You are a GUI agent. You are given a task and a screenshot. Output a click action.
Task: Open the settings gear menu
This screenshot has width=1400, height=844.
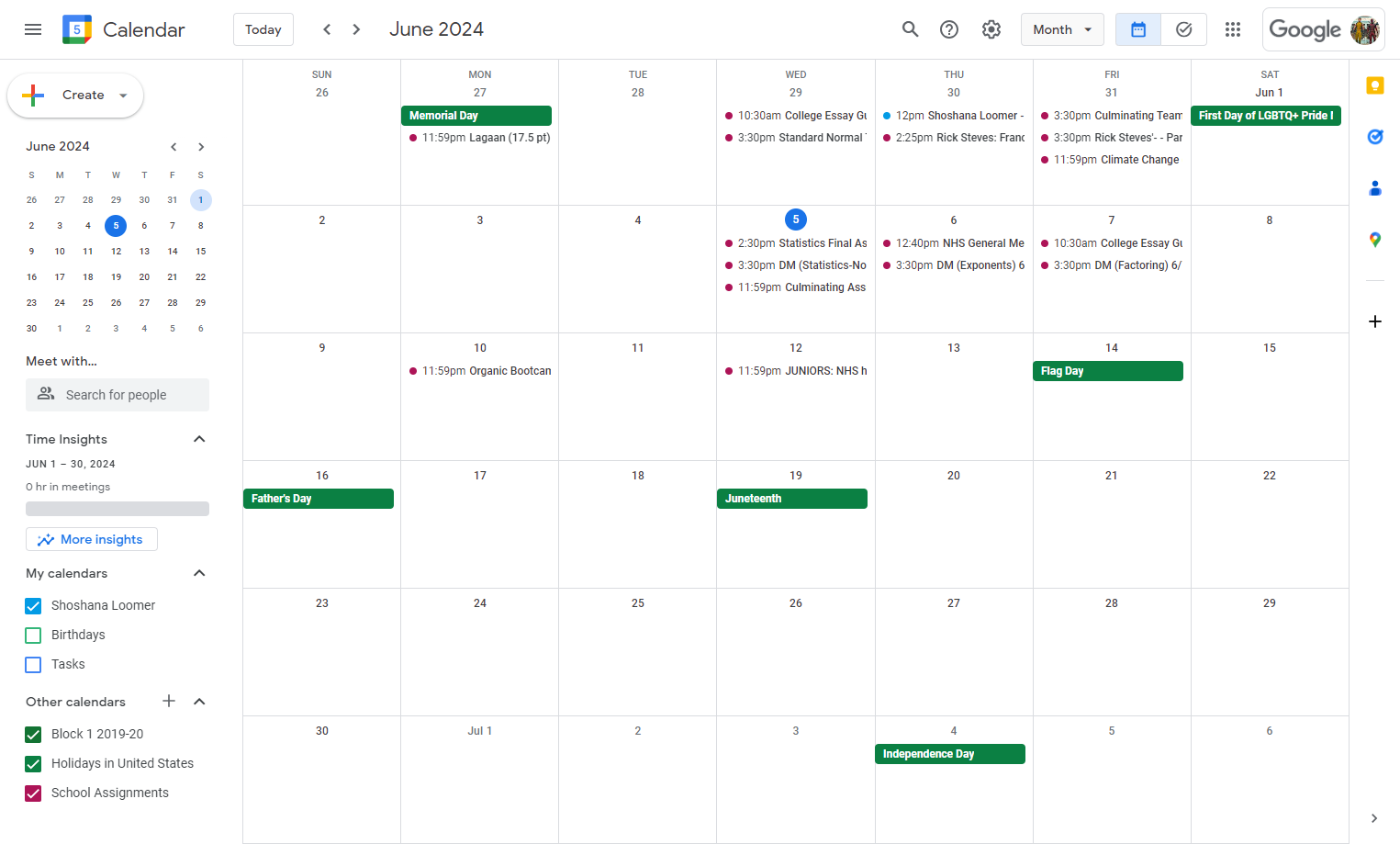(x=991, y=29)
